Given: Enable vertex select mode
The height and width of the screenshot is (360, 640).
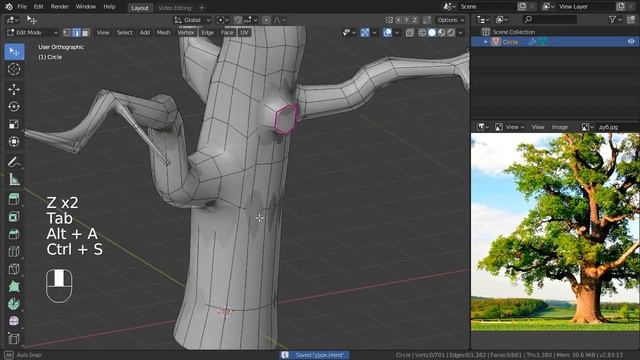Looking at the screenshot, I should click(x=67, y=33).
